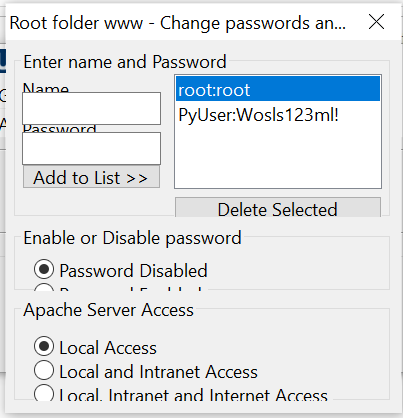
Task: Click the Enter name and Password group heading
Action: 125,62
